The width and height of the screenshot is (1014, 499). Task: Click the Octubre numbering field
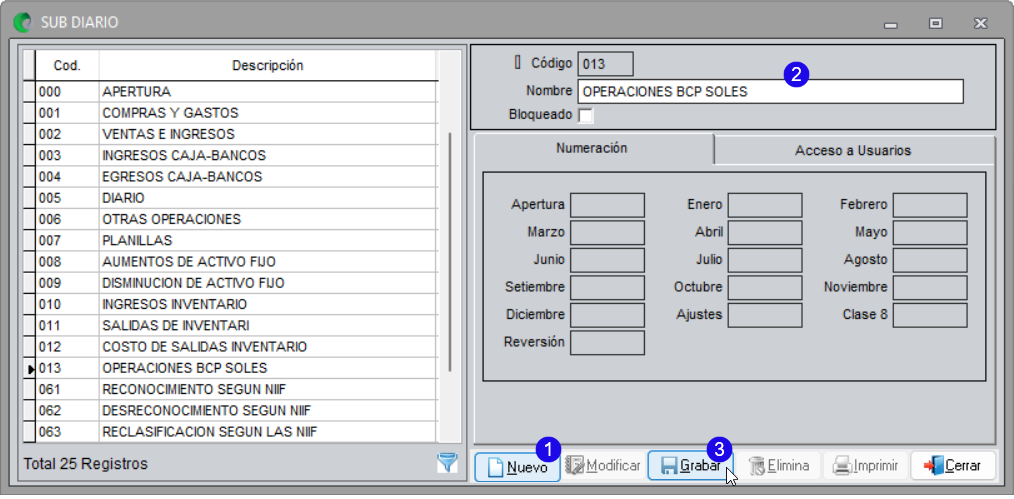point(764,288)
